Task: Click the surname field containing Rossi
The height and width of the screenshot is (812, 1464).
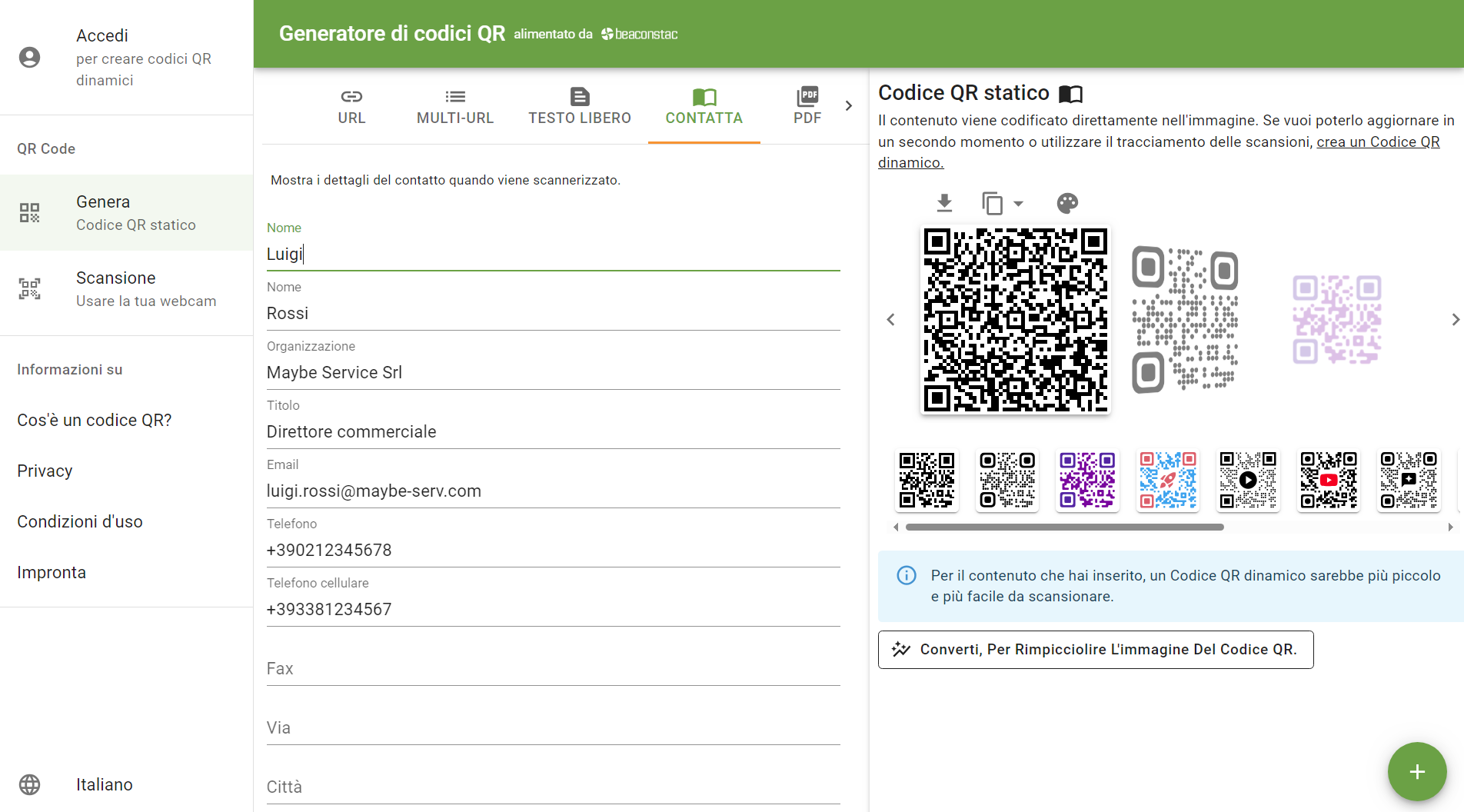Action: (x=553, y=313)
